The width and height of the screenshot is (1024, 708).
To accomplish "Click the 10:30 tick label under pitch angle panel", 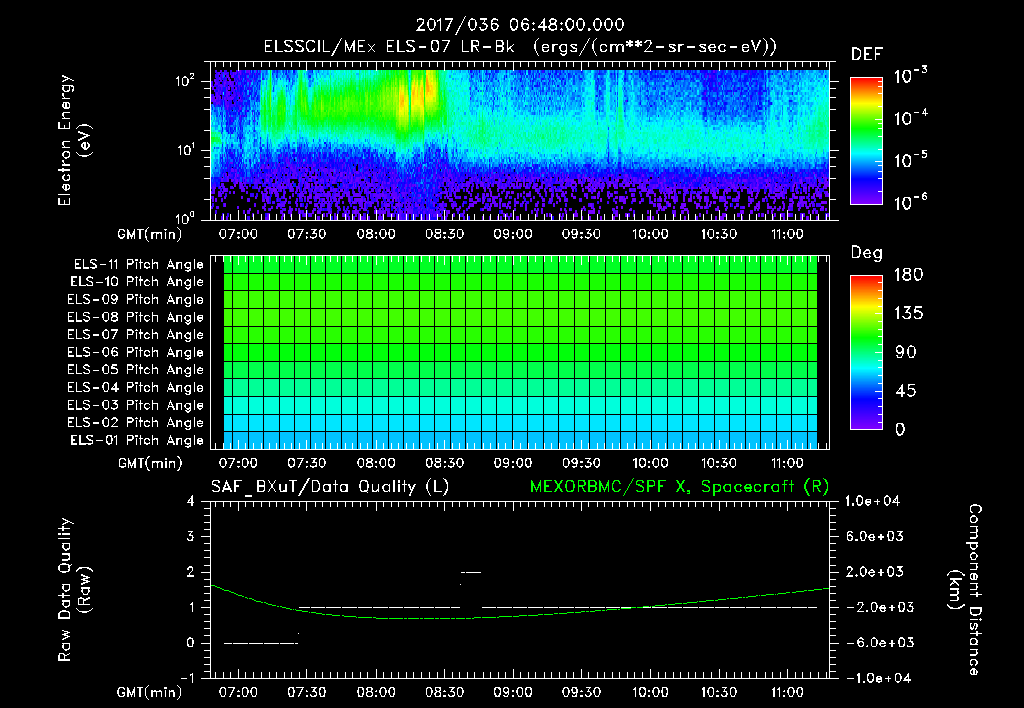I will [719, 463].
